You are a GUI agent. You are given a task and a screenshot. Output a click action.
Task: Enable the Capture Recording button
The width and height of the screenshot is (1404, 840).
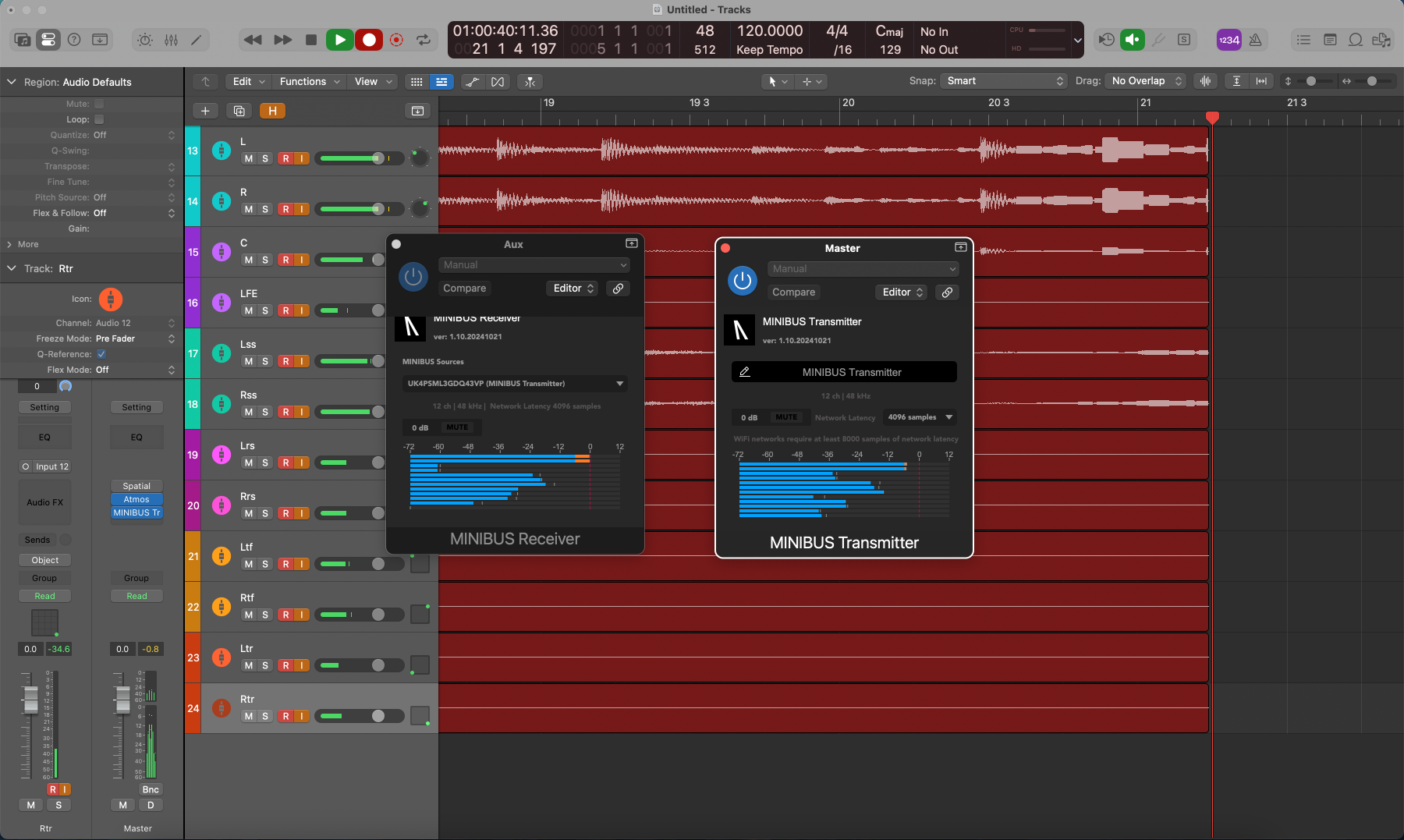coord(396,40)
